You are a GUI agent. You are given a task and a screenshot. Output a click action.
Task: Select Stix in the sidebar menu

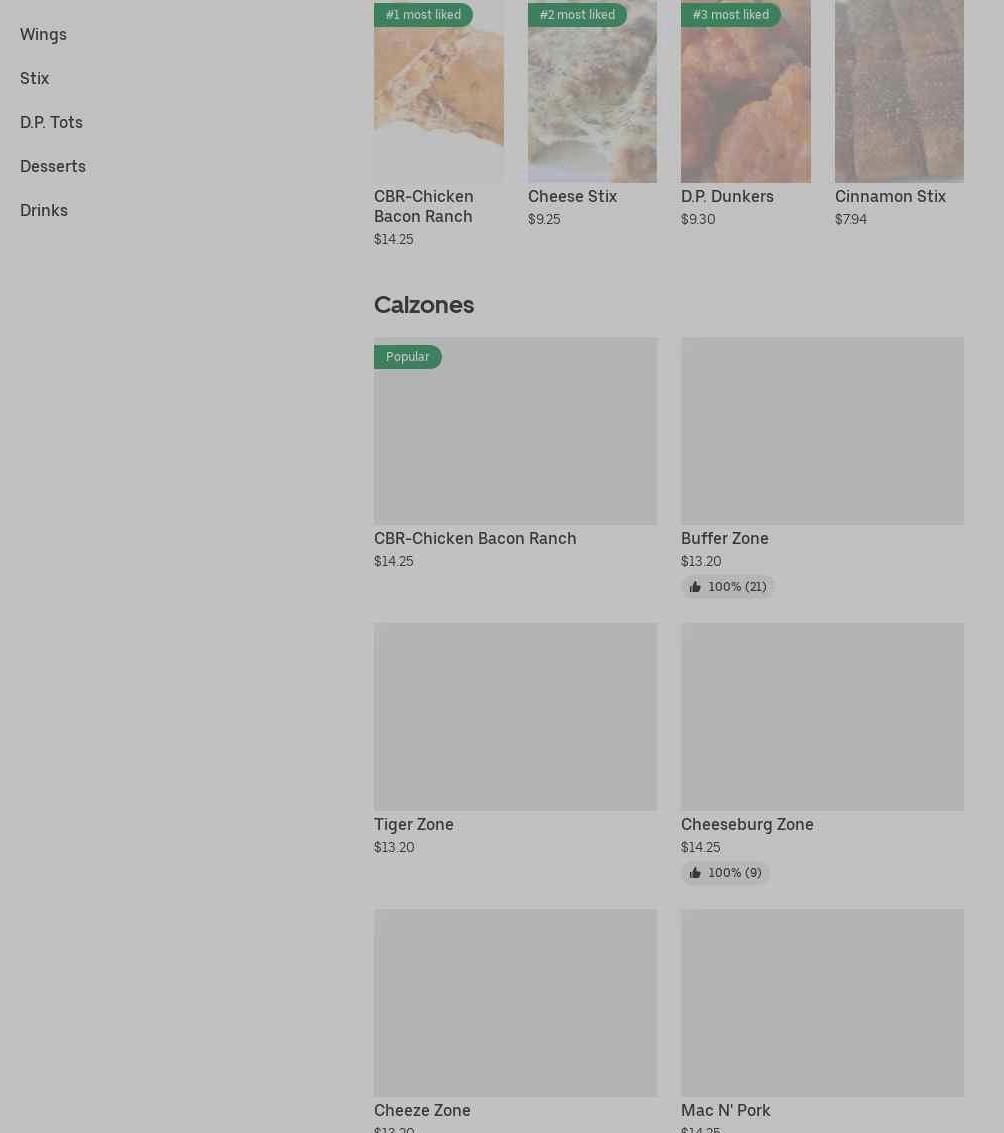pyautogui.click(x=34, y=78)
